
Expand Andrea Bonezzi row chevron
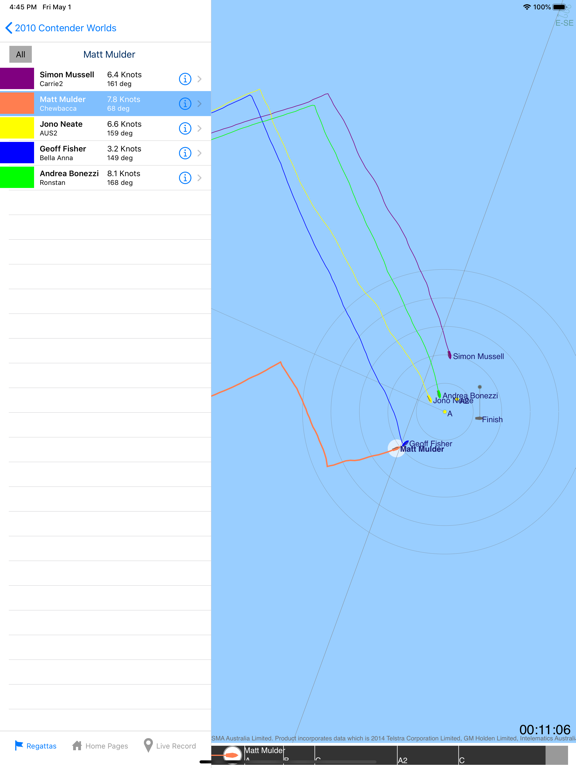tap(199, 178)
